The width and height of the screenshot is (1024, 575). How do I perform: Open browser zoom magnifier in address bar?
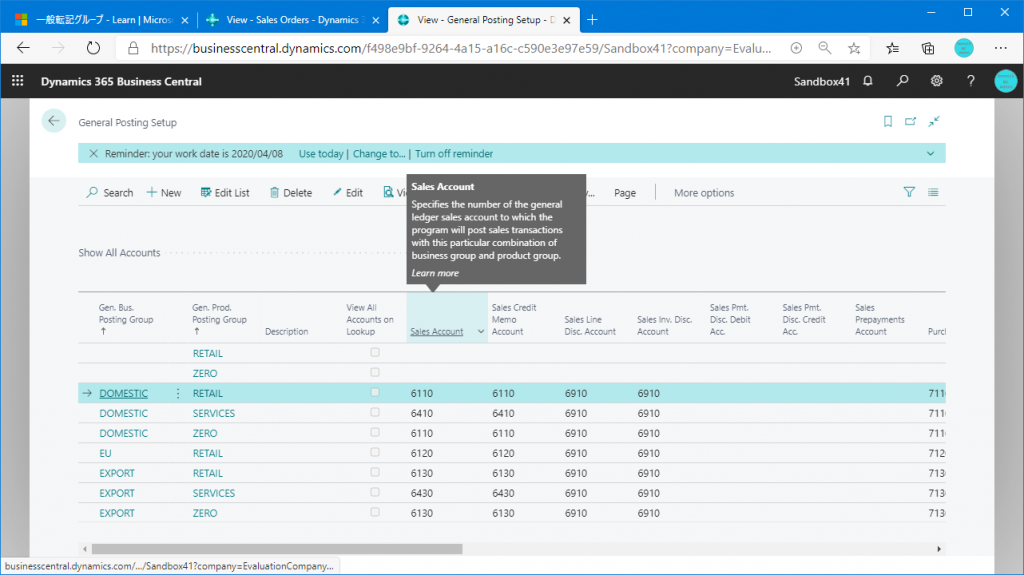[x=825, y=48]
